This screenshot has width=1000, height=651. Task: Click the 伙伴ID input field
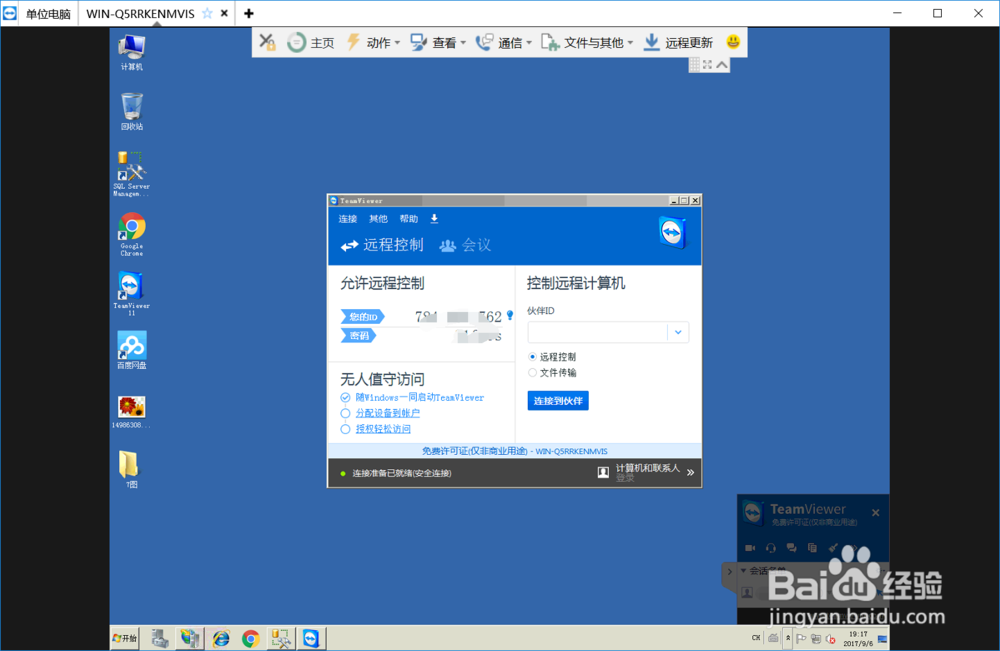click(598, 332)
